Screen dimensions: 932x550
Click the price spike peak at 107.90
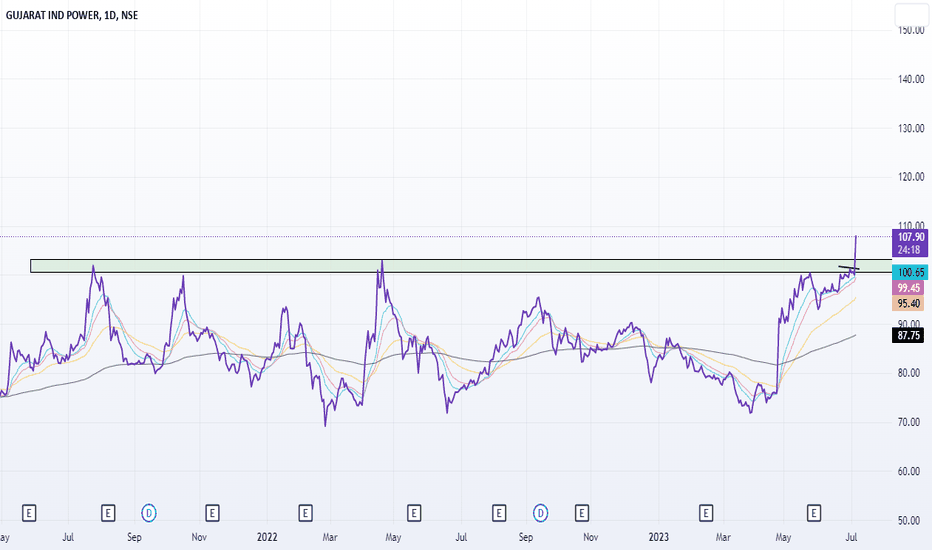856,237
